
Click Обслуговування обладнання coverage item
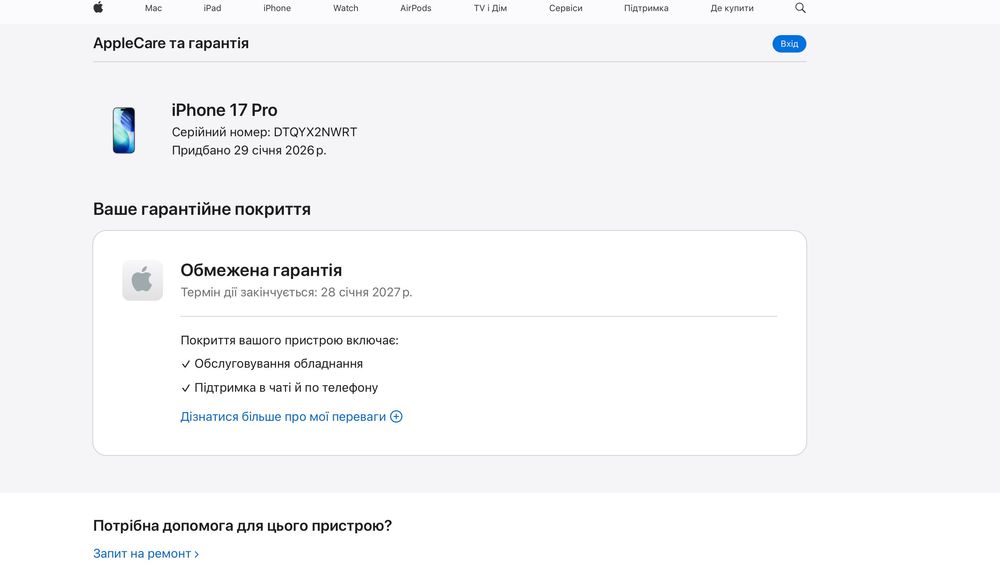tap(279, 363)
